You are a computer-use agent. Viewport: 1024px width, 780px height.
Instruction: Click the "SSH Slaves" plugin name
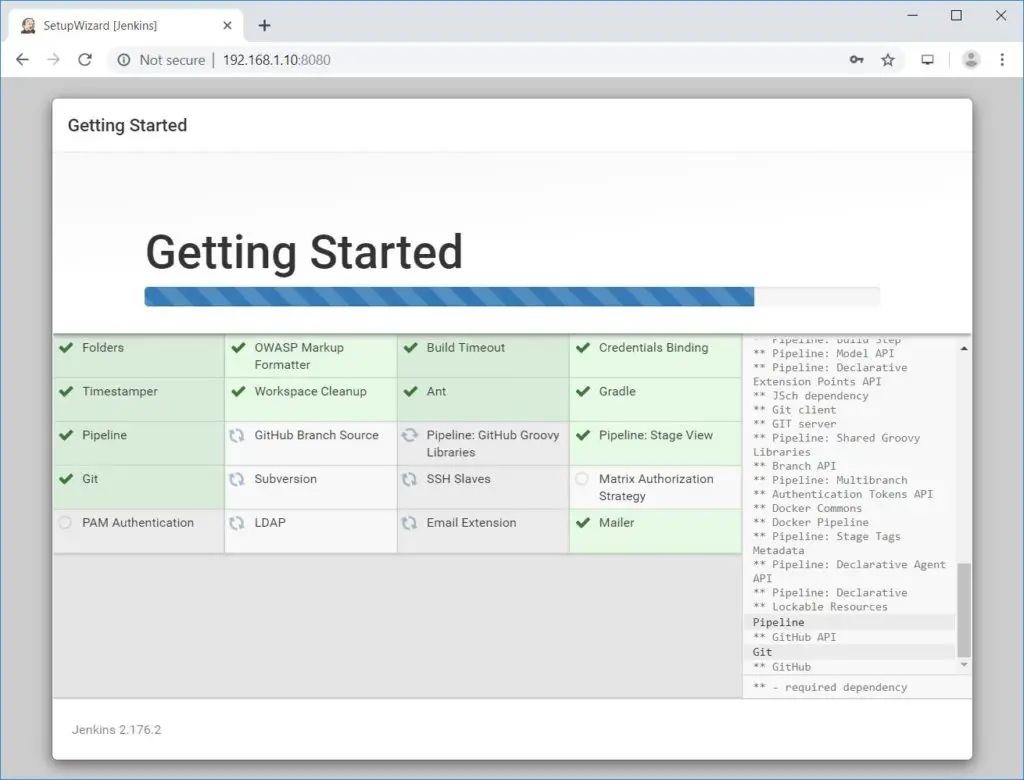tap(458, 479)
